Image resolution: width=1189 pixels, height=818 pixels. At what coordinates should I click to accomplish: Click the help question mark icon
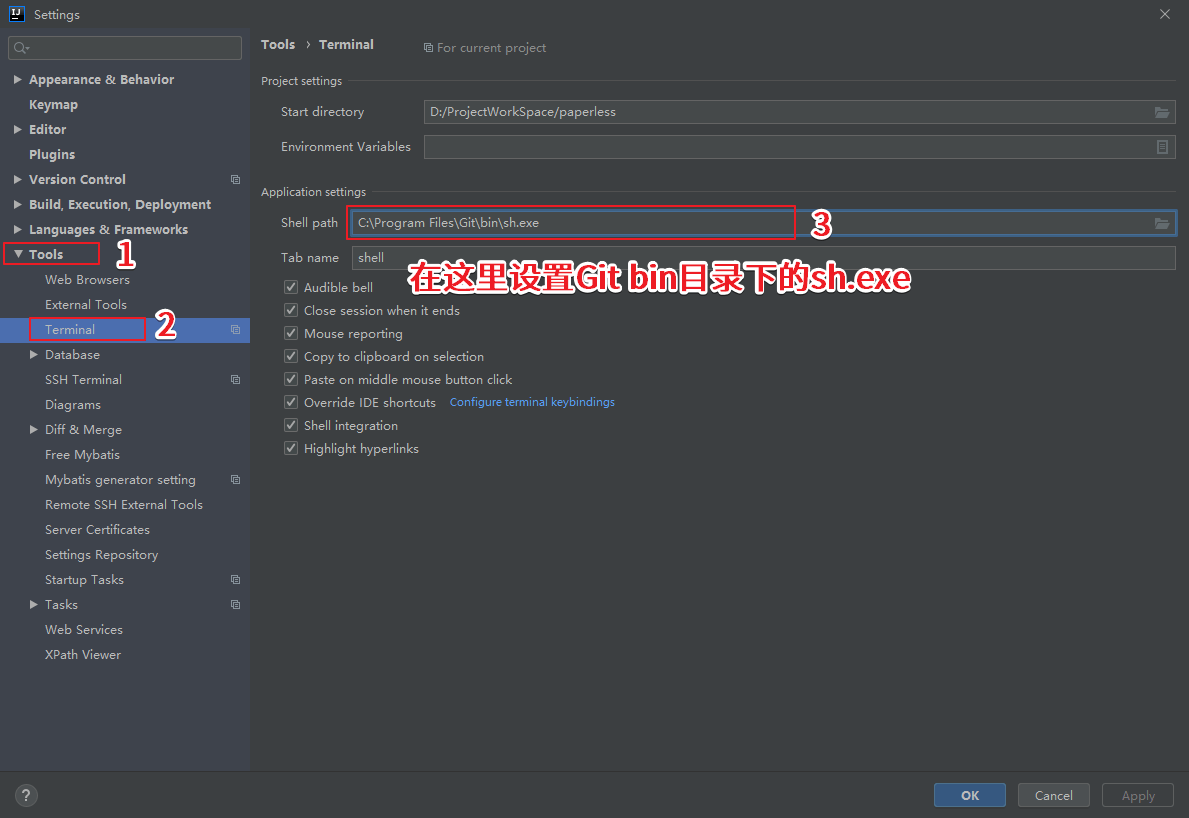click(x=27, y=796)
